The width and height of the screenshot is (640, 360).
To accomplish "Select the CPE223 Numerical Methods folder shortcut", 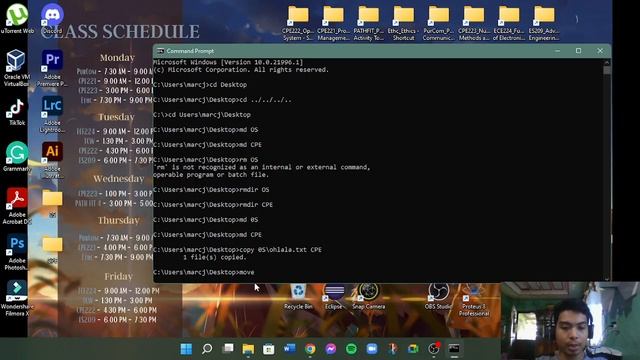I will pyautogui.click(x=474, y=23).
